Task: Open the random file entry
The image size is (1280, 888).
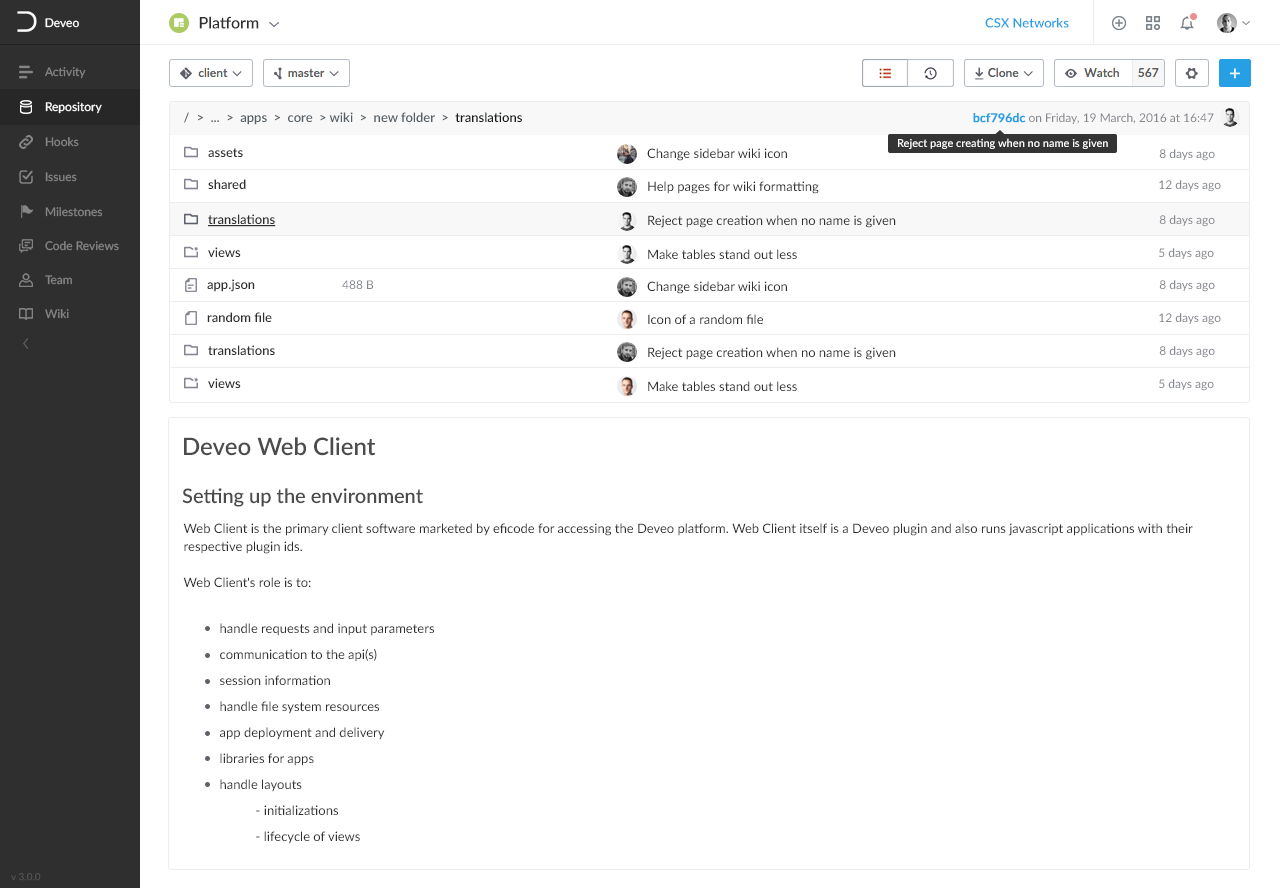Action: point(239,318)
